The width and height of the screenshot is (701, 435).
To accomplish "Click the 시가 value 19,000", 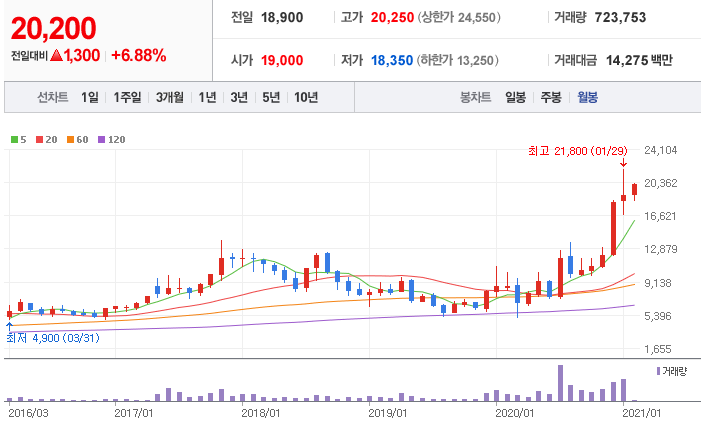I will 282,60.
